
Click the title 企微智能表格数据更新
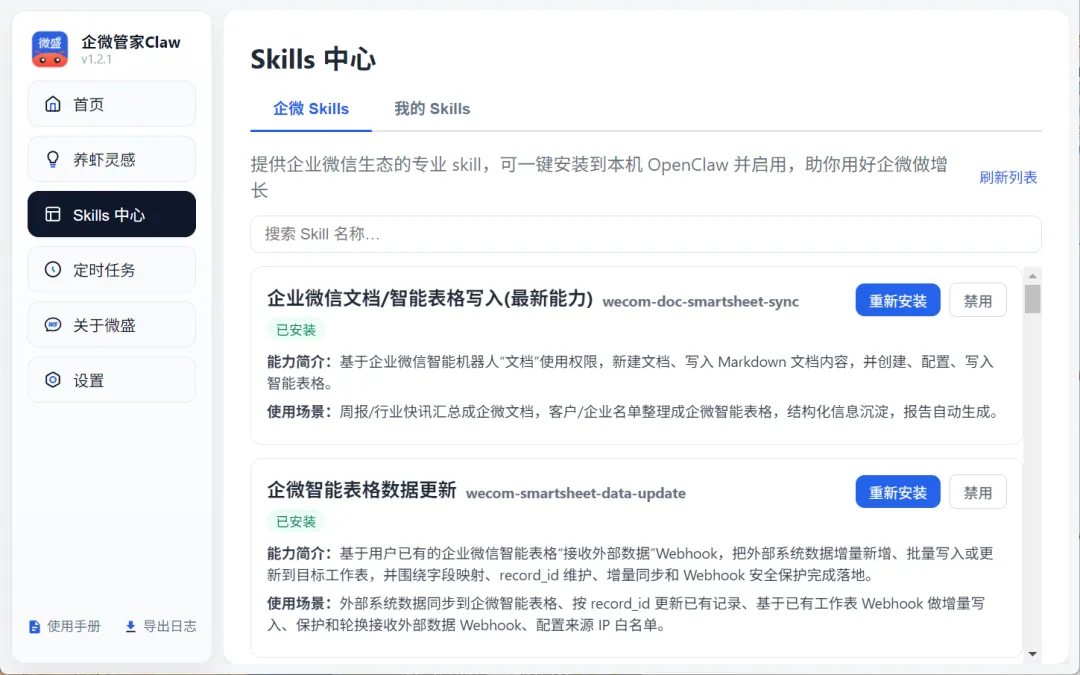362,490
